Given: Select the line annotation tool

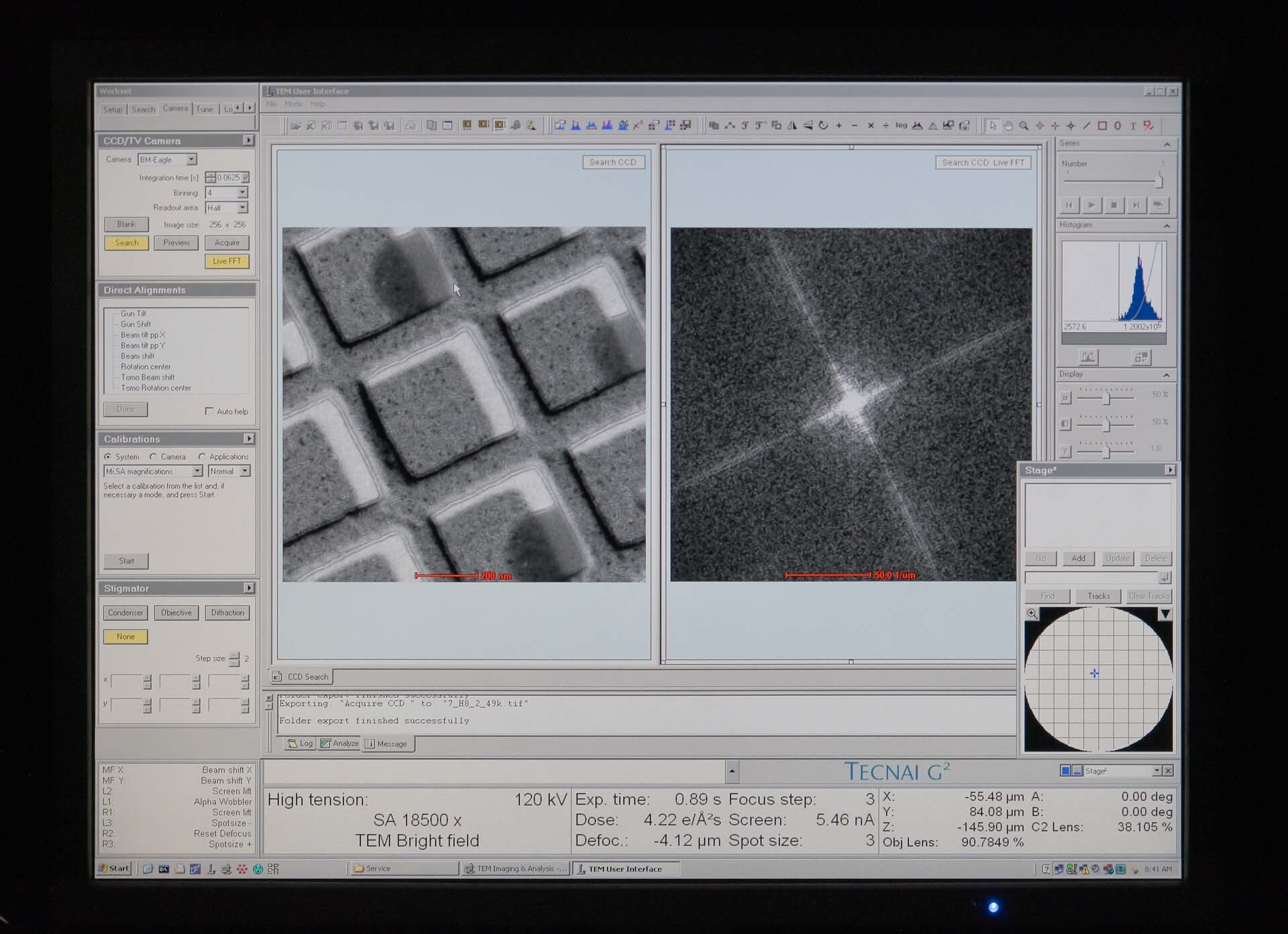Looking at the screenshot, I should [1087, 125].
